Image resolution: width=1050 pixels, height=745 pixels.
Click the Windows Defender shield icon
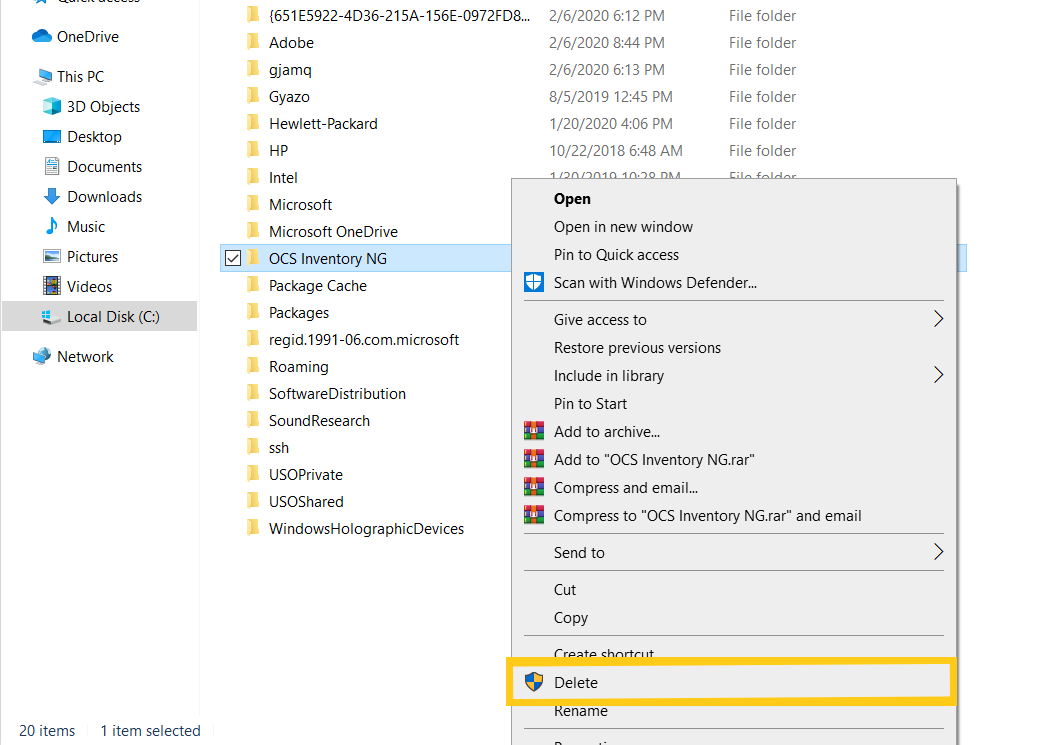(534, 282)
